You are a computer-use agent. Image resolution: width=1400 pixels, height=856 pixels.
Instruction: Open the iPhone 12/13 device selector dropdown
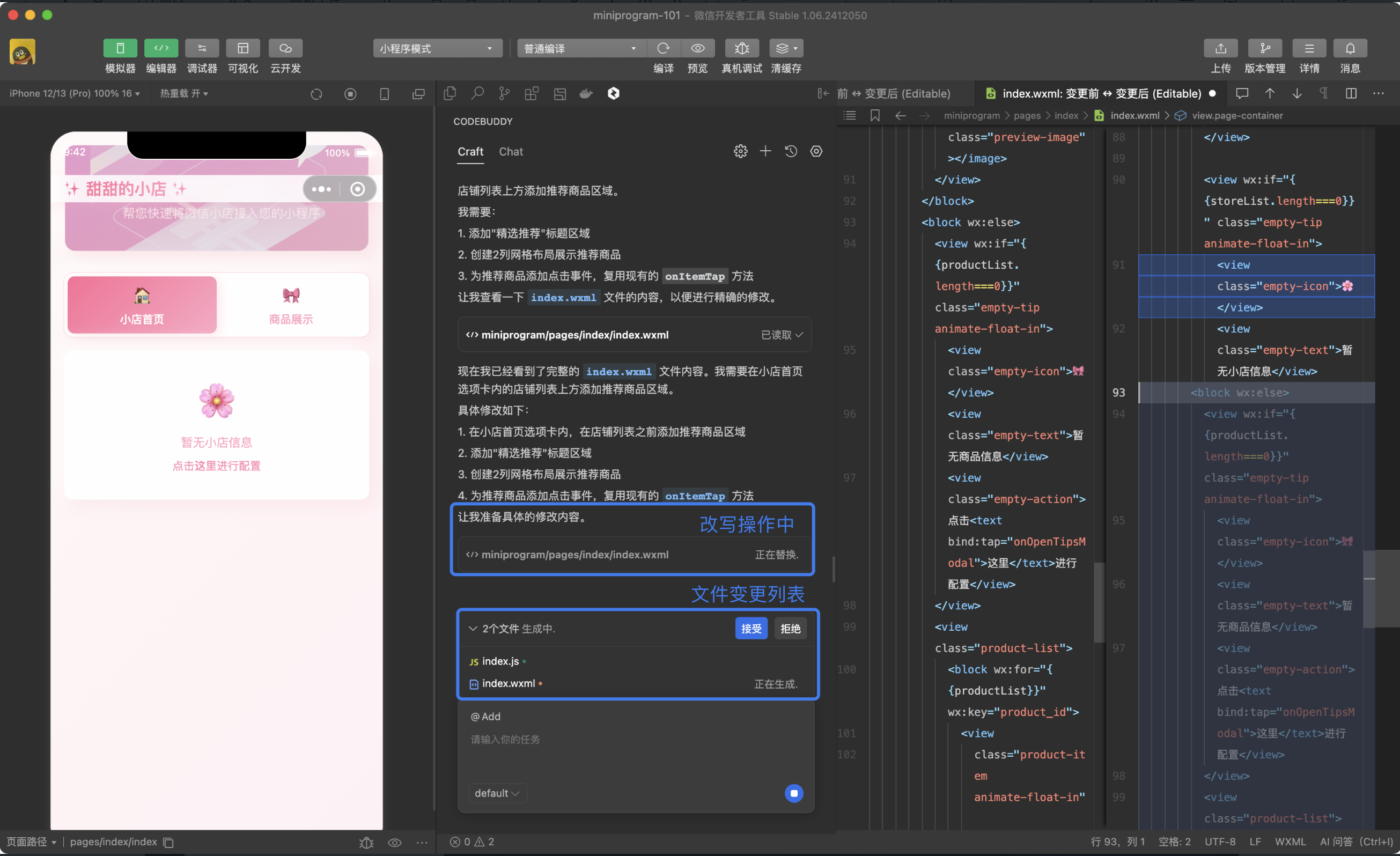point(75,93)
